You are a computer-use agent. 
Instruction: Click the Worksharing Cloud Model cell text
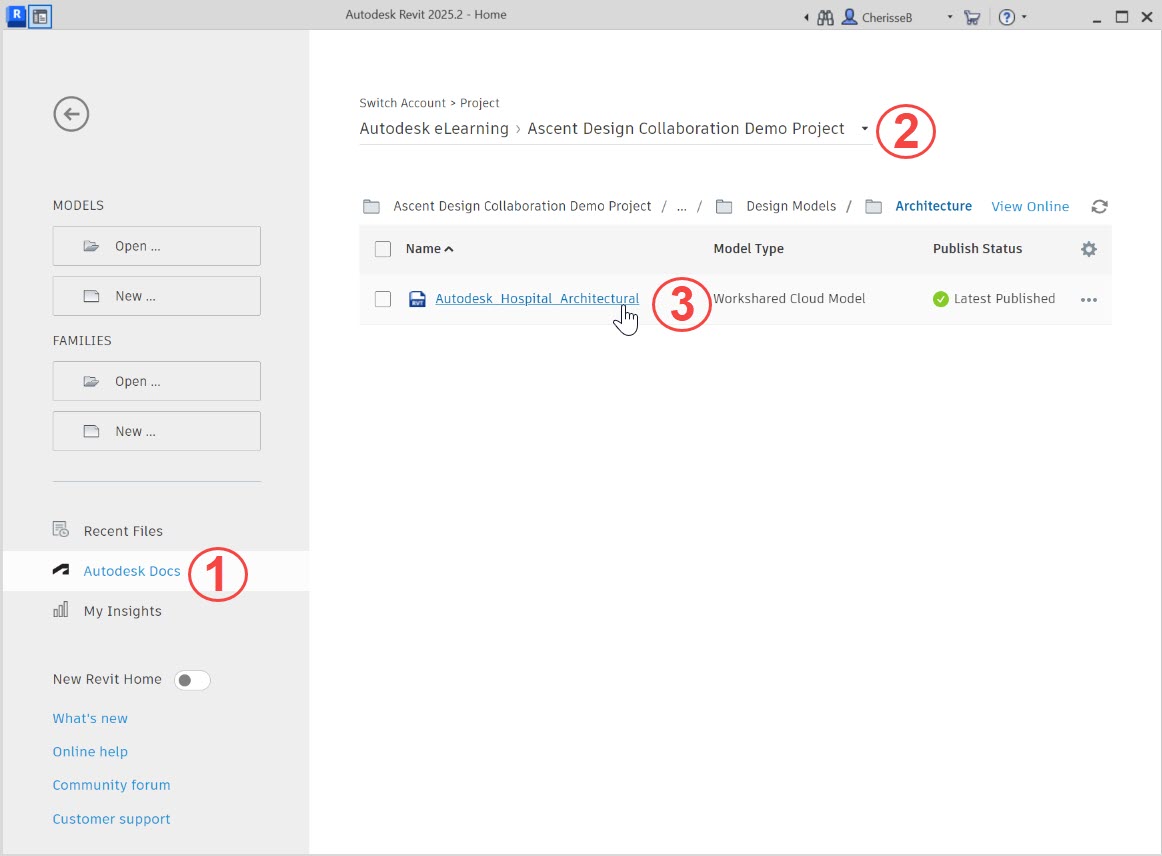click(788, 299)
